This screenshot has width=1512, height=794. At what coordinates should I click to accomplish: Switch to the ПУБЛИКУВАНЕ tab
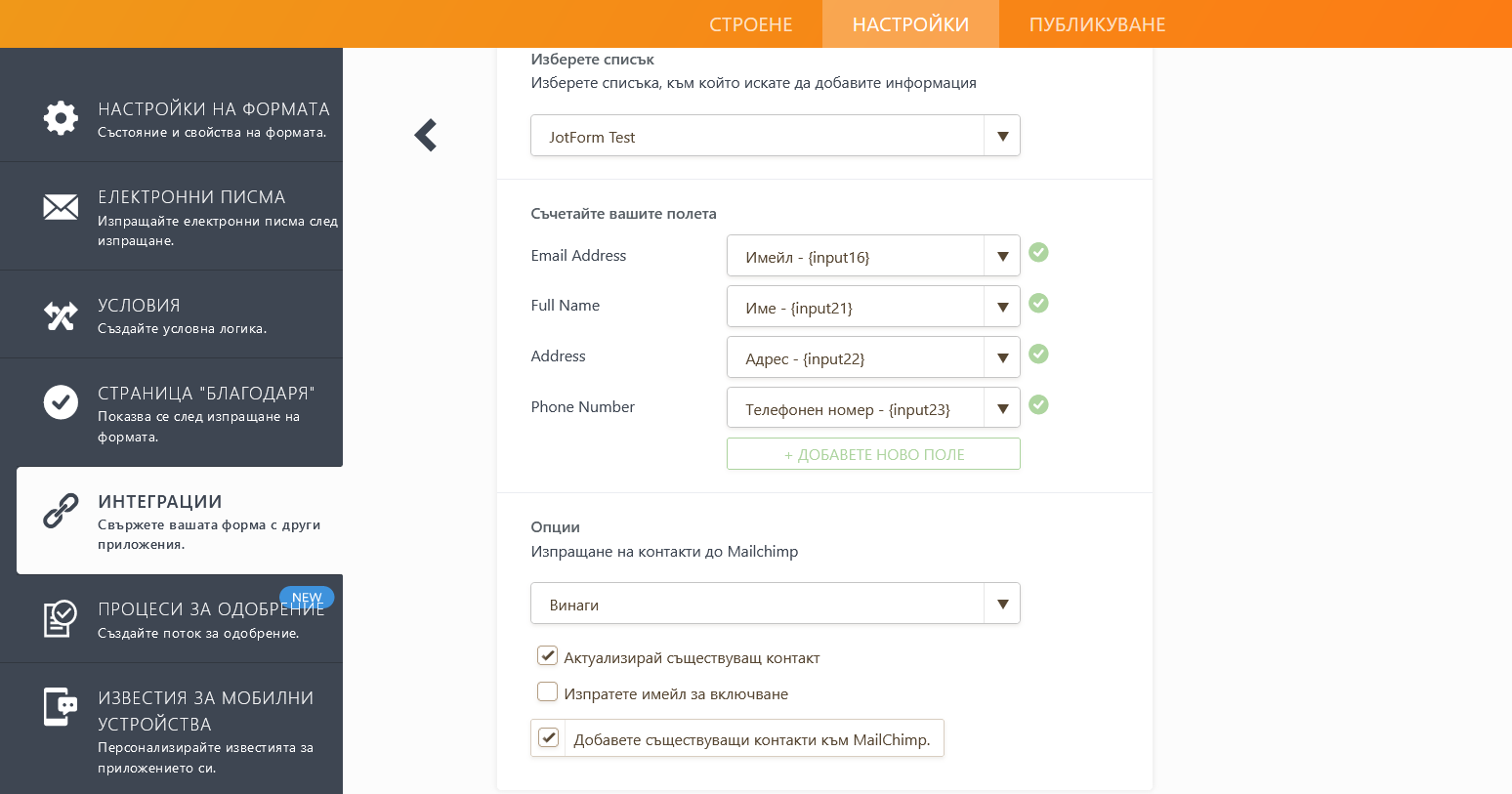coord(1097,24)
